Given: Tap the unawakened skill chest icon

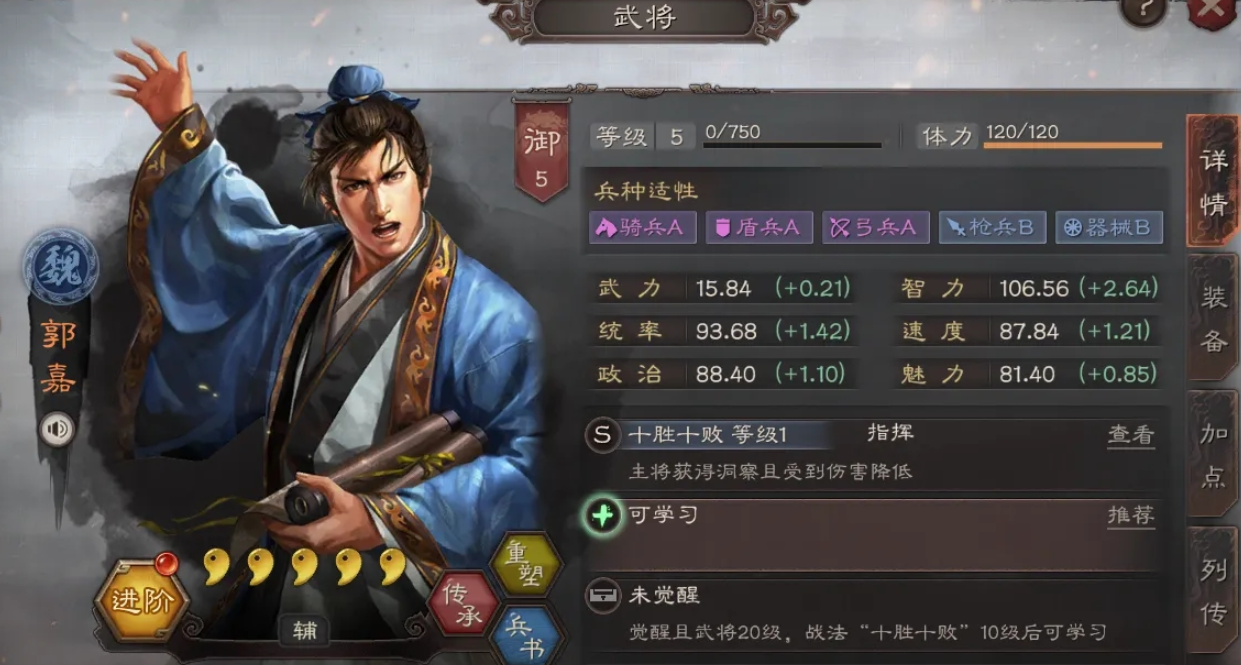Looking at the screenshot, I should pyautogui.click(x=601, y=596).
